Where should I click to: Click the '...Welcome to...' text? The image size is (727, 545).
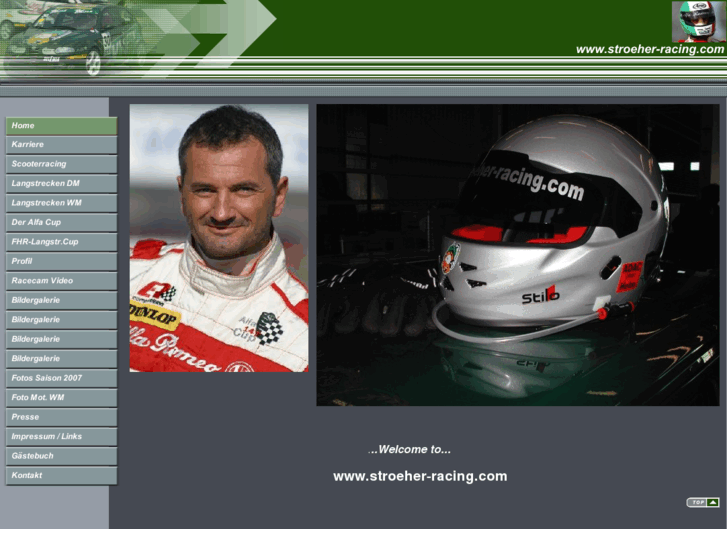(409, 449)
